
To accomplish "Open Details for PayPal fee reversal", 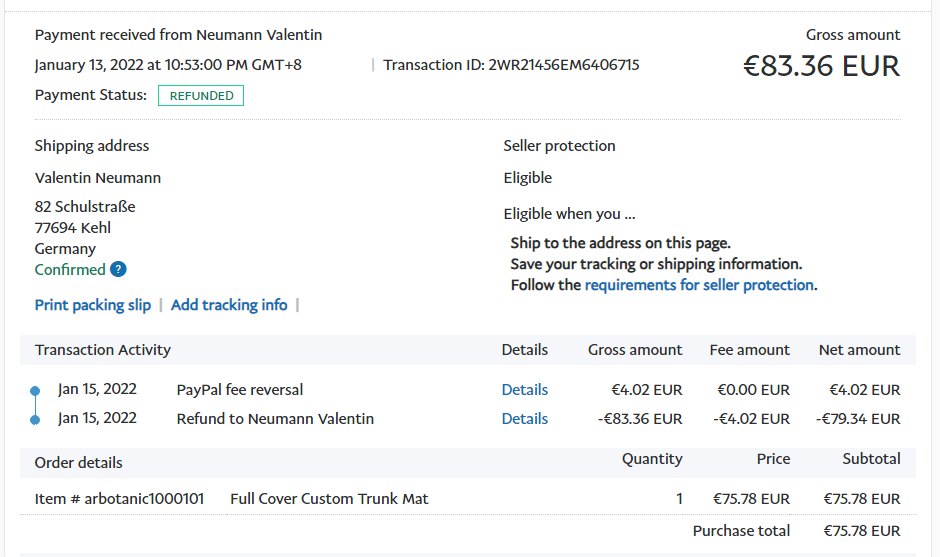I will point(525,390).
